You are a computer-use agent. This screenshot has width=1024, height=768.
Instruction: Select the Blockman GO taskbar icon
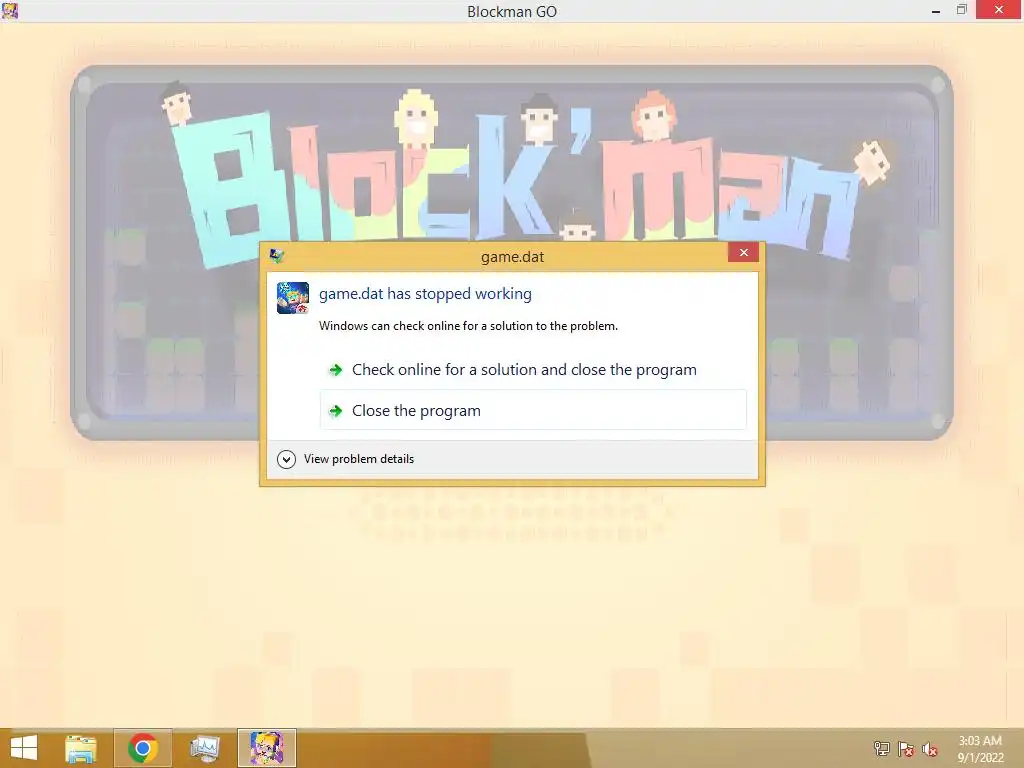click(266, 748)
